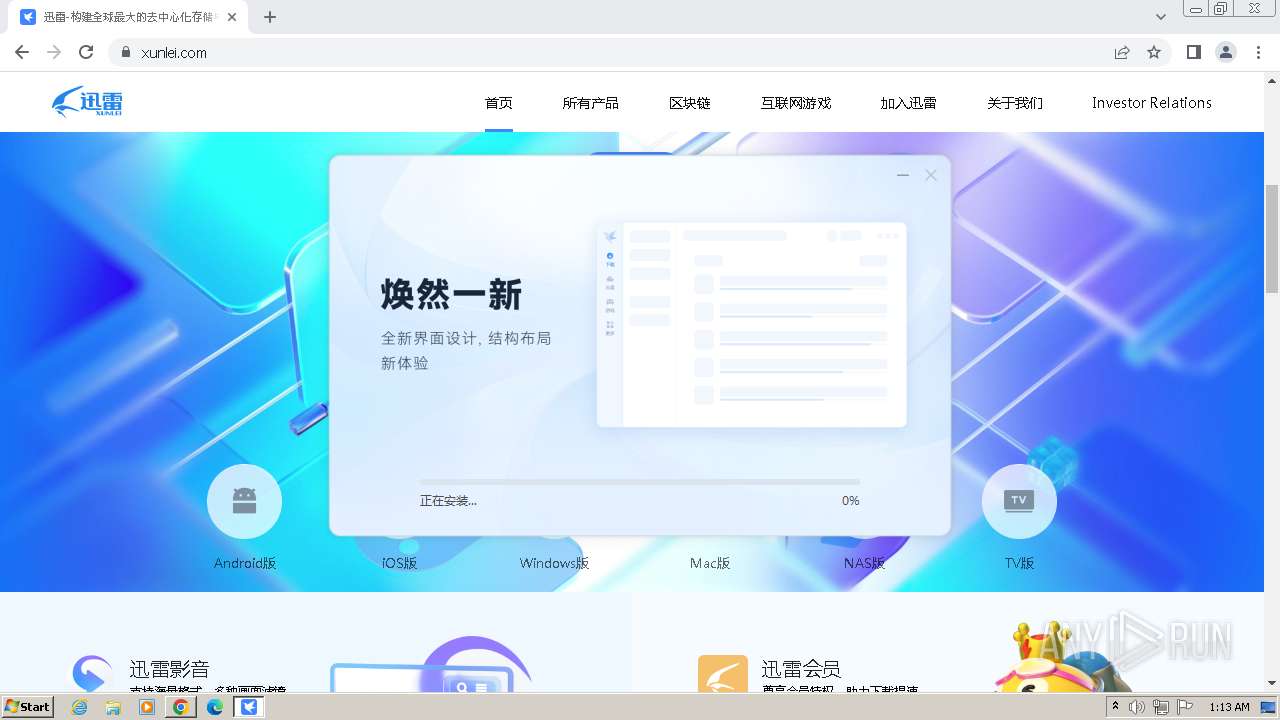Open the Action Center flag icon
The height and width of the screenshot is (720, 1280).
pyautogui.click(x=1185, y=707)
